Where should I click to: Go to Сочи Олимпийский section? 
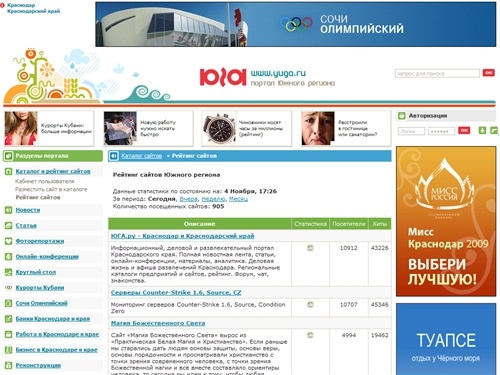click(41, 303)
